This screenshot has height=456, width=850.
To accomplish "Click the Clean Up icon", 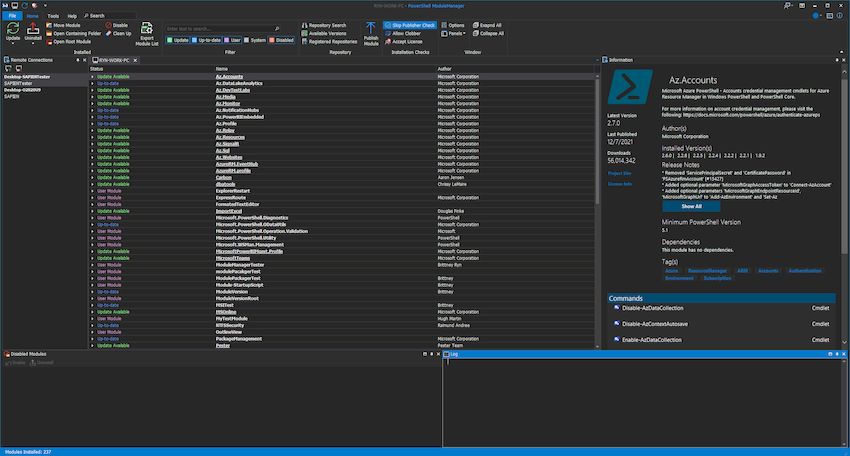I will point(106,33).
